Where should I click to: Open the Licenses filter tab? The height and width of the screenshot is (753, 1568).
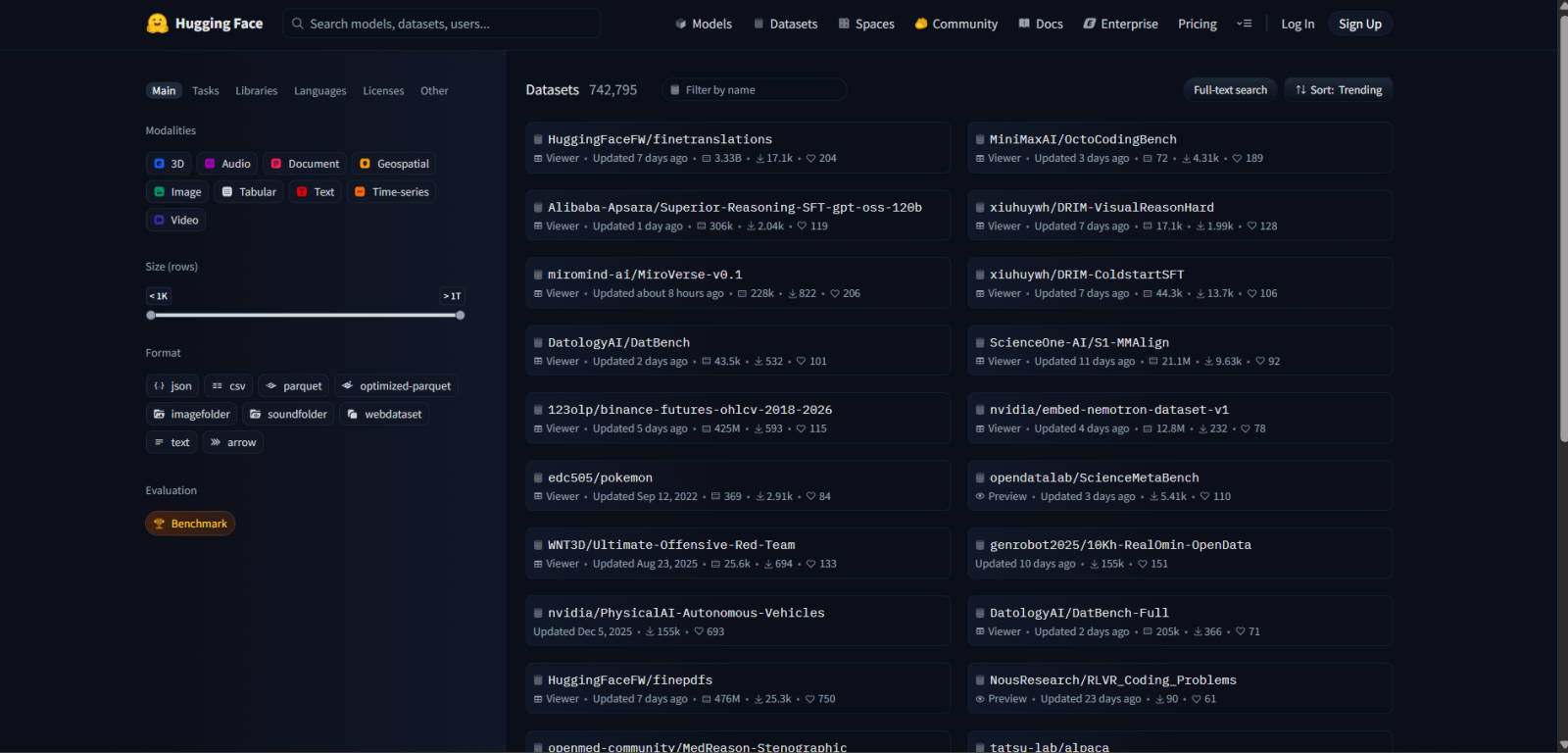(383, 91)
